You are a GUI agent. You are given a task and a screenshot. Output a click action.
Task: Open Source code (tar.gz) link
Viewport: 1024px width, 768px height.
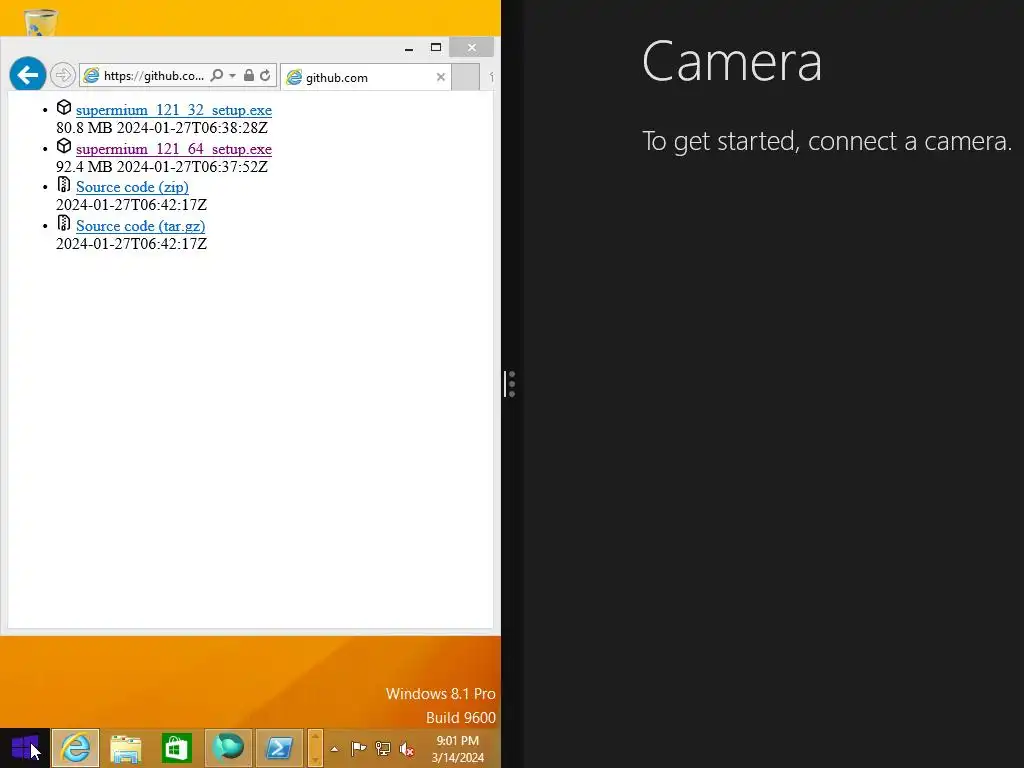(x=140, y=226)
